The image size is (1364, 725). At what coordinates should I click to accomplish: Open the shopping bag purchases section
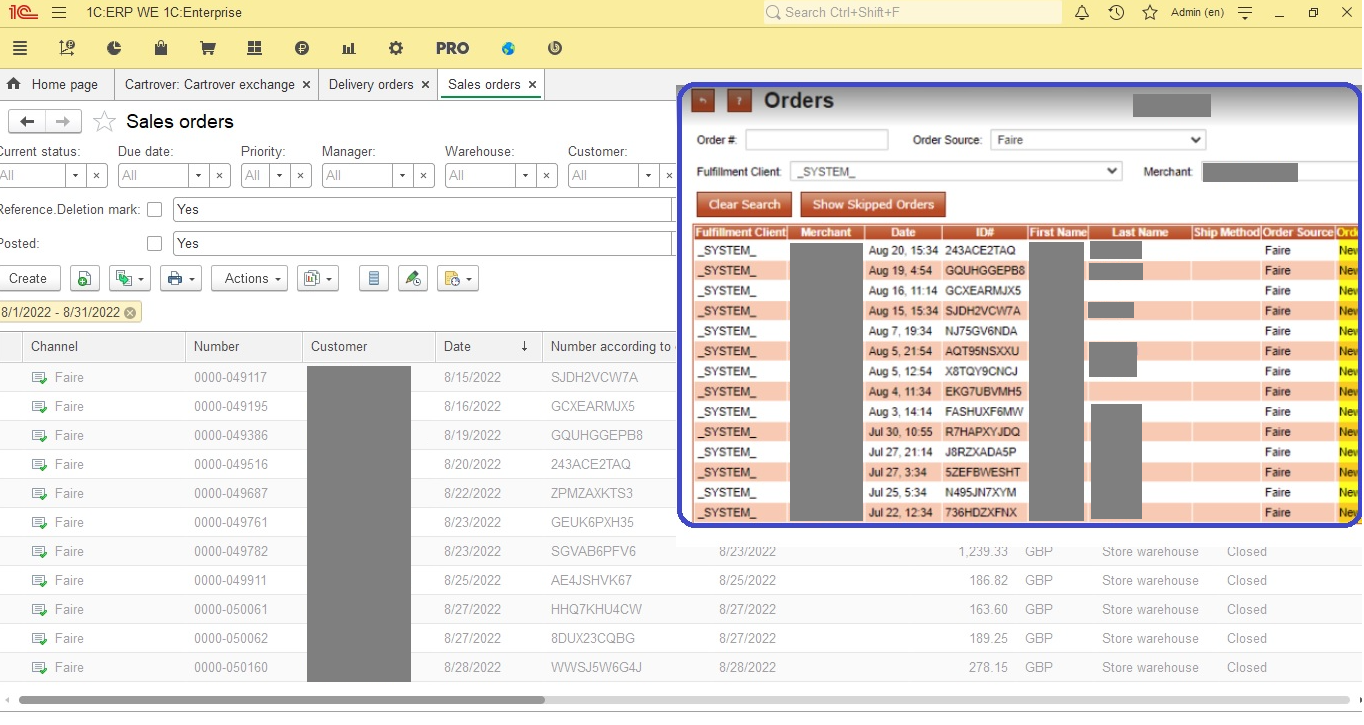pos(161,48)
